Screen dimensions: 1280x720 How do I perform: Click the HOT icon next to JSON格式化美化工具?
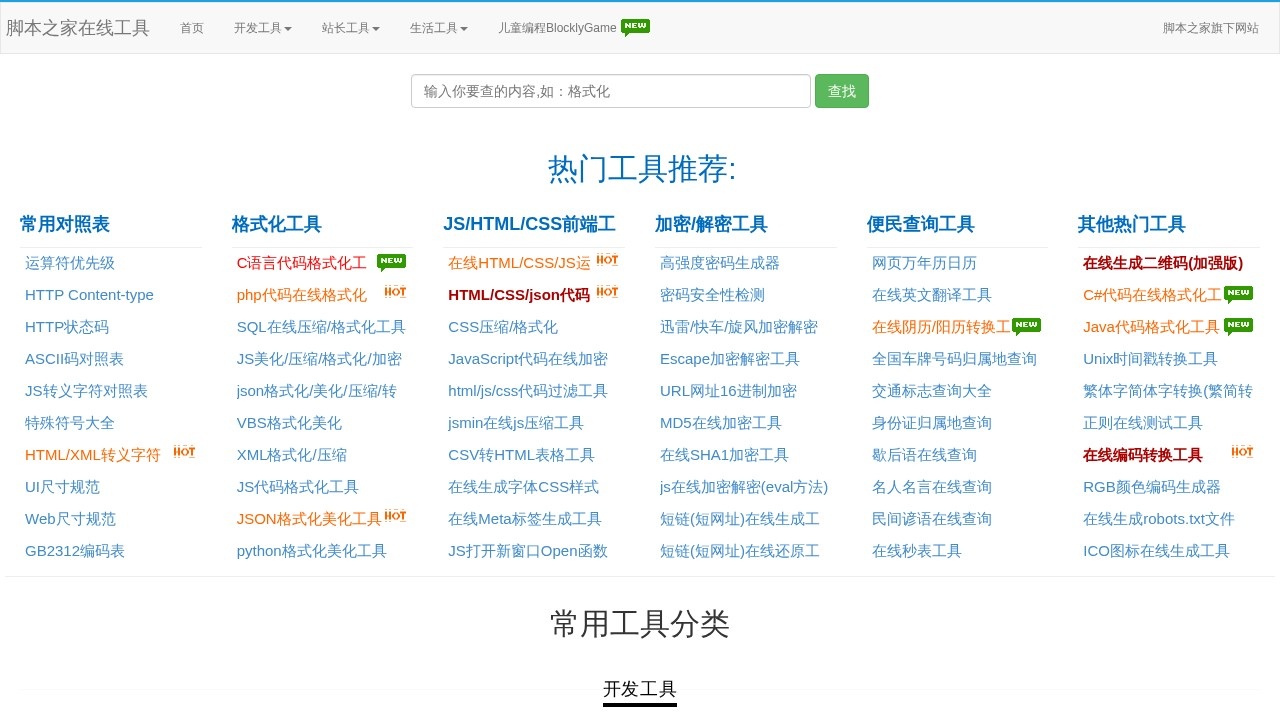point(395,515)
